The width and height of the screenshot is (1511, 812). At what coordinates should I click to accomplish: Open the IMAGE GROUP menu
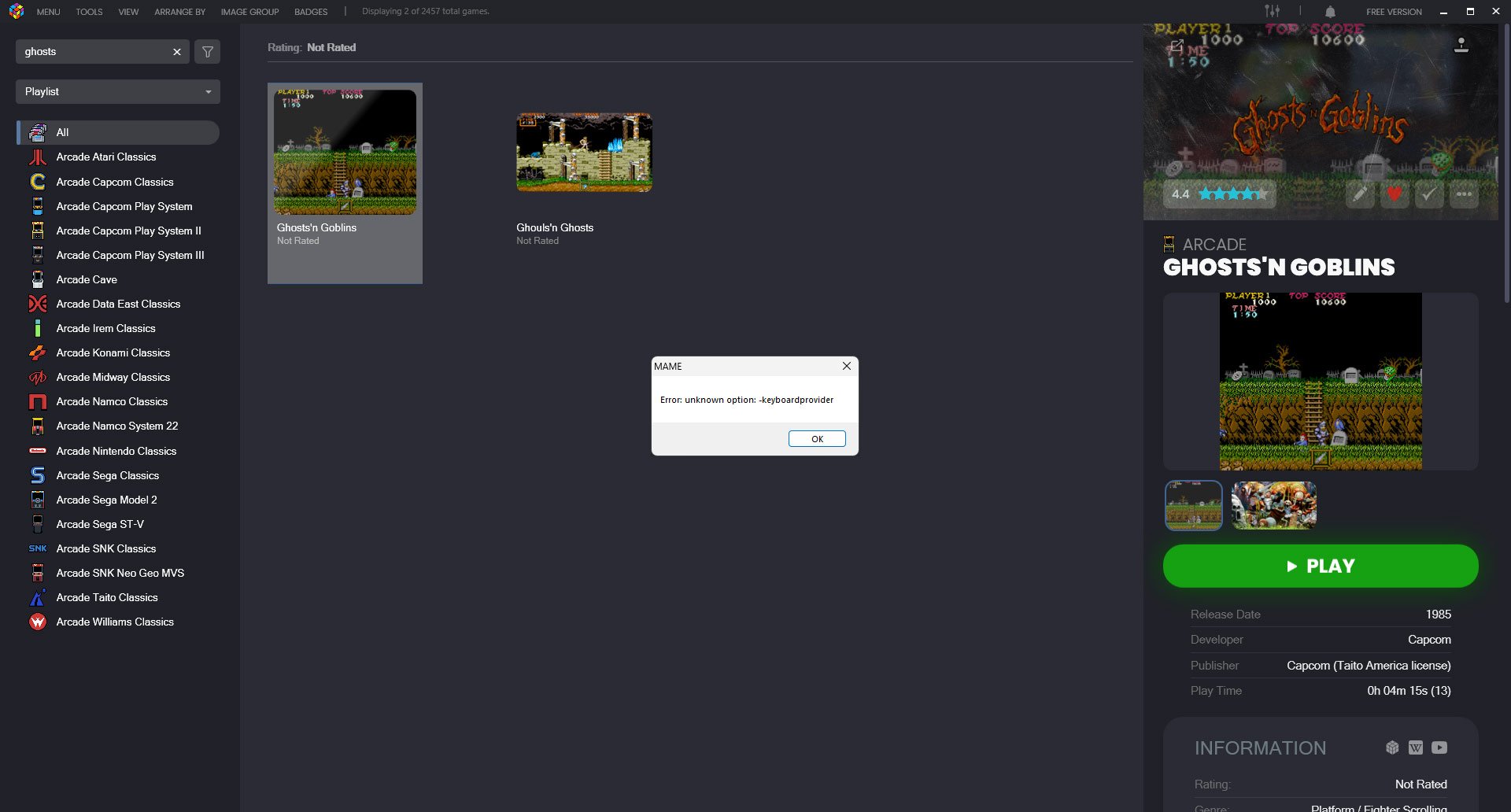tap(249, 12)
